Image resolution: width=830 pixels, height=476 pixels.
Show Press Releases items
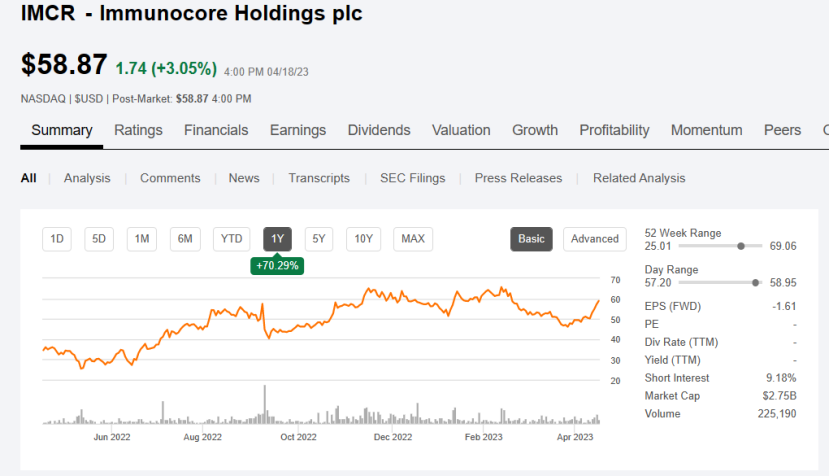coord(518,178)
